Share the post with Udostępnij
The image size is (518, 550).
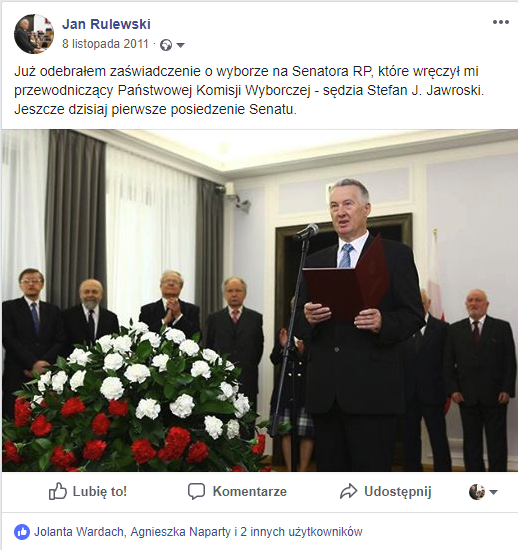(x=398, y=492)
